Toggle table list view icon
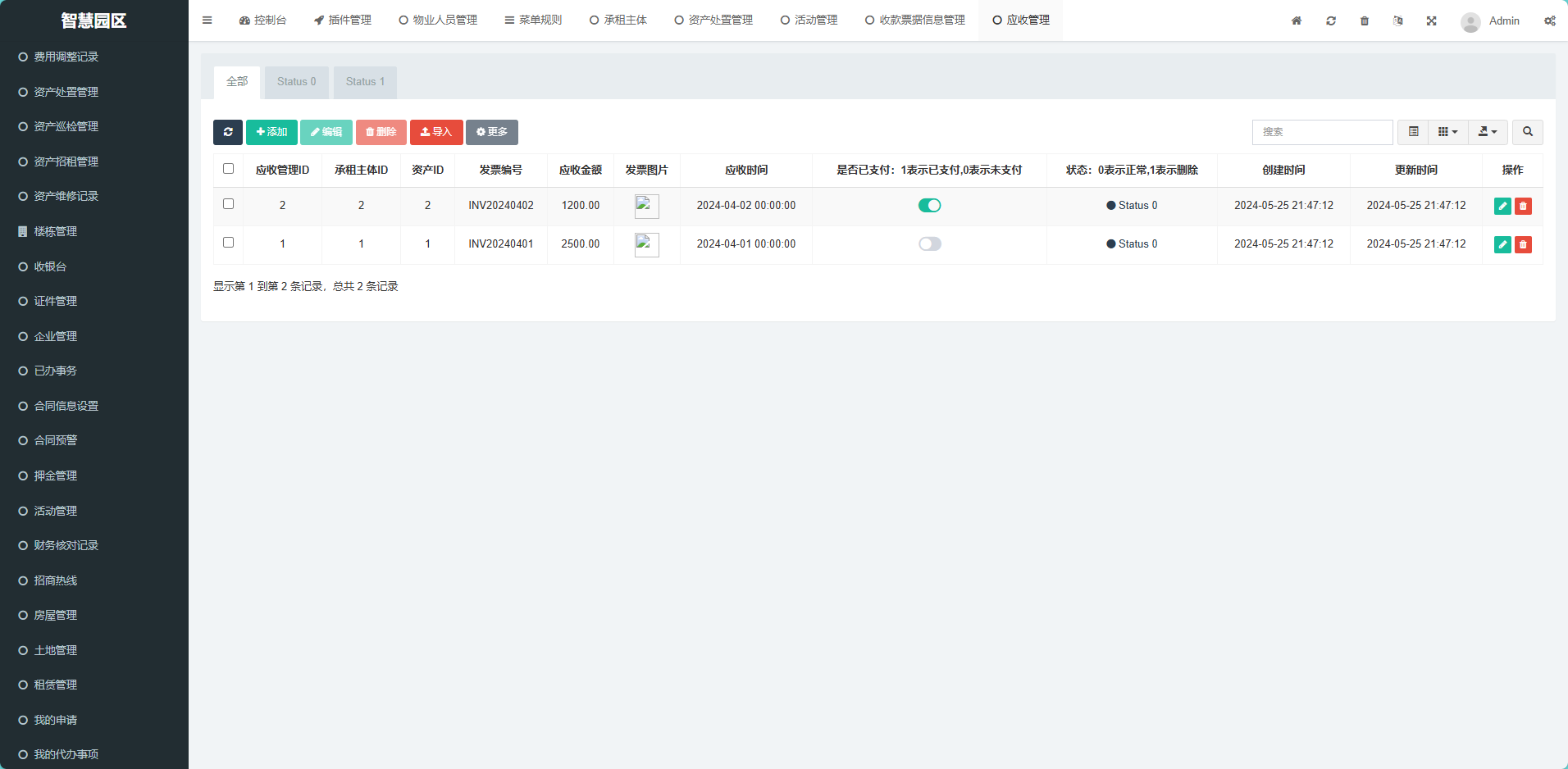The image size is (1568, 769). click(x=1413, y=132)
